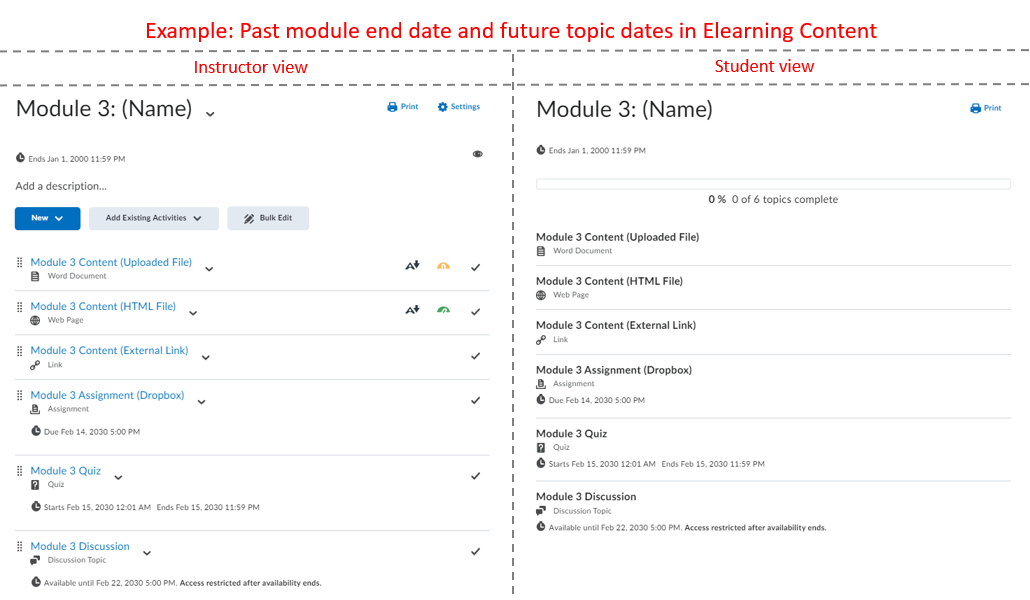Expand the chevron beside Module 3 Assignment (Dropbox)
The width and height of the screenshot is (1030, 600).
pyautogui.click(x=201, y=400)
